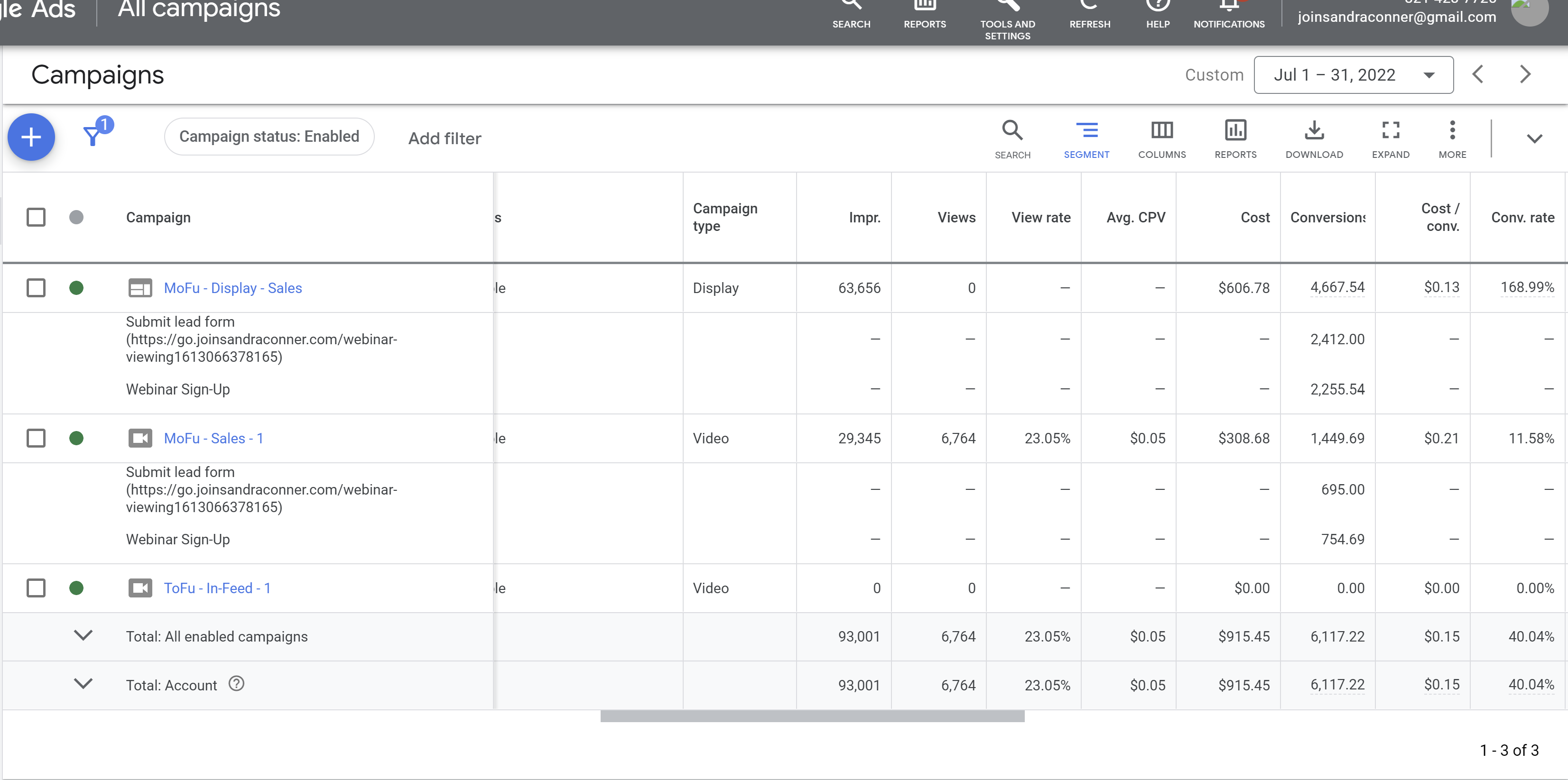
Task: Check the MoFu - Display - Sales checkbox
Action: pyautogui.click(x=36, y=288)
